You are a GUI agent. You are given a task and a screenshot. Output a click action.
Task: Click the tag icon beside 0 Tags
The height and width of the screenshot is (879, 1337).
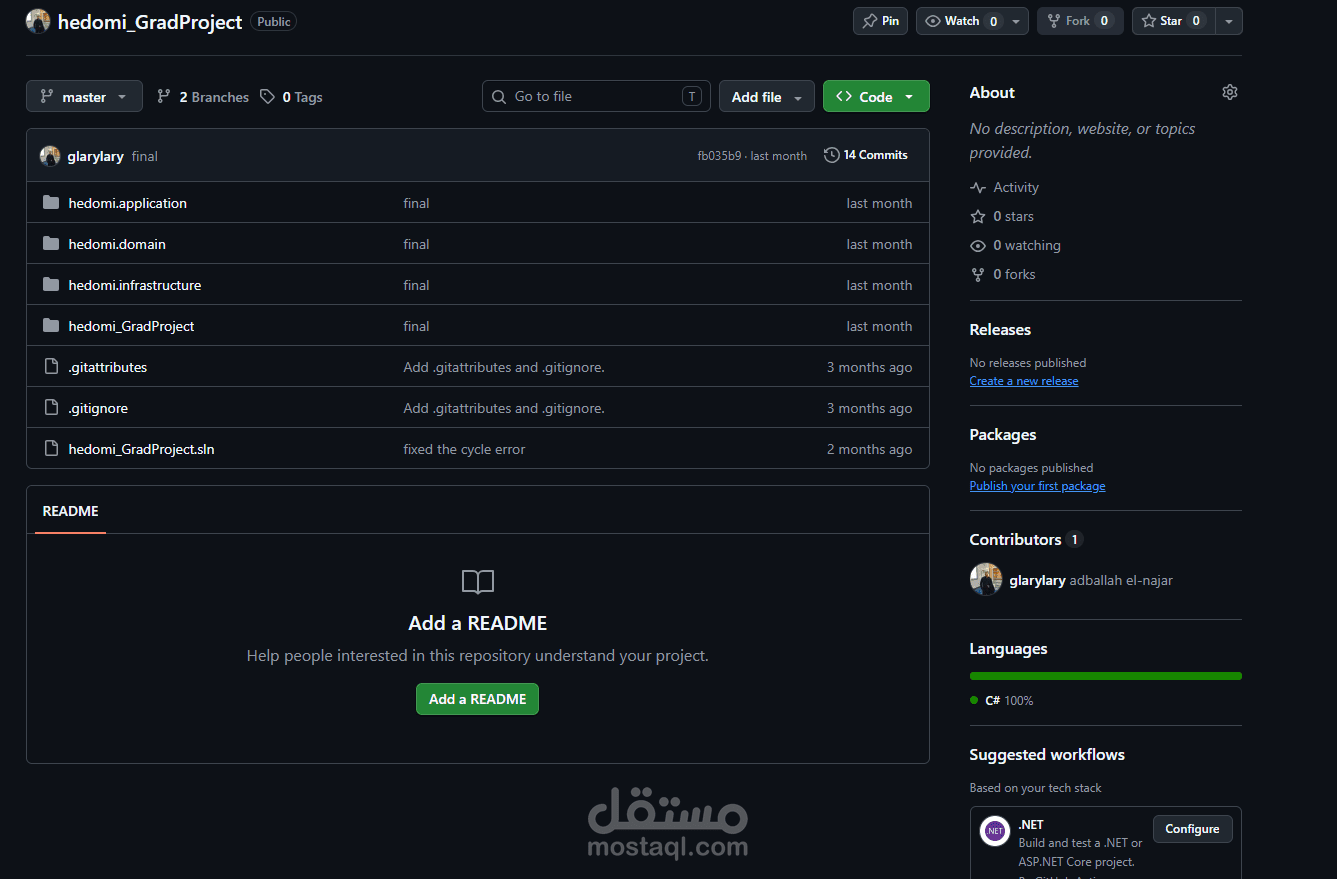(267, 97)
